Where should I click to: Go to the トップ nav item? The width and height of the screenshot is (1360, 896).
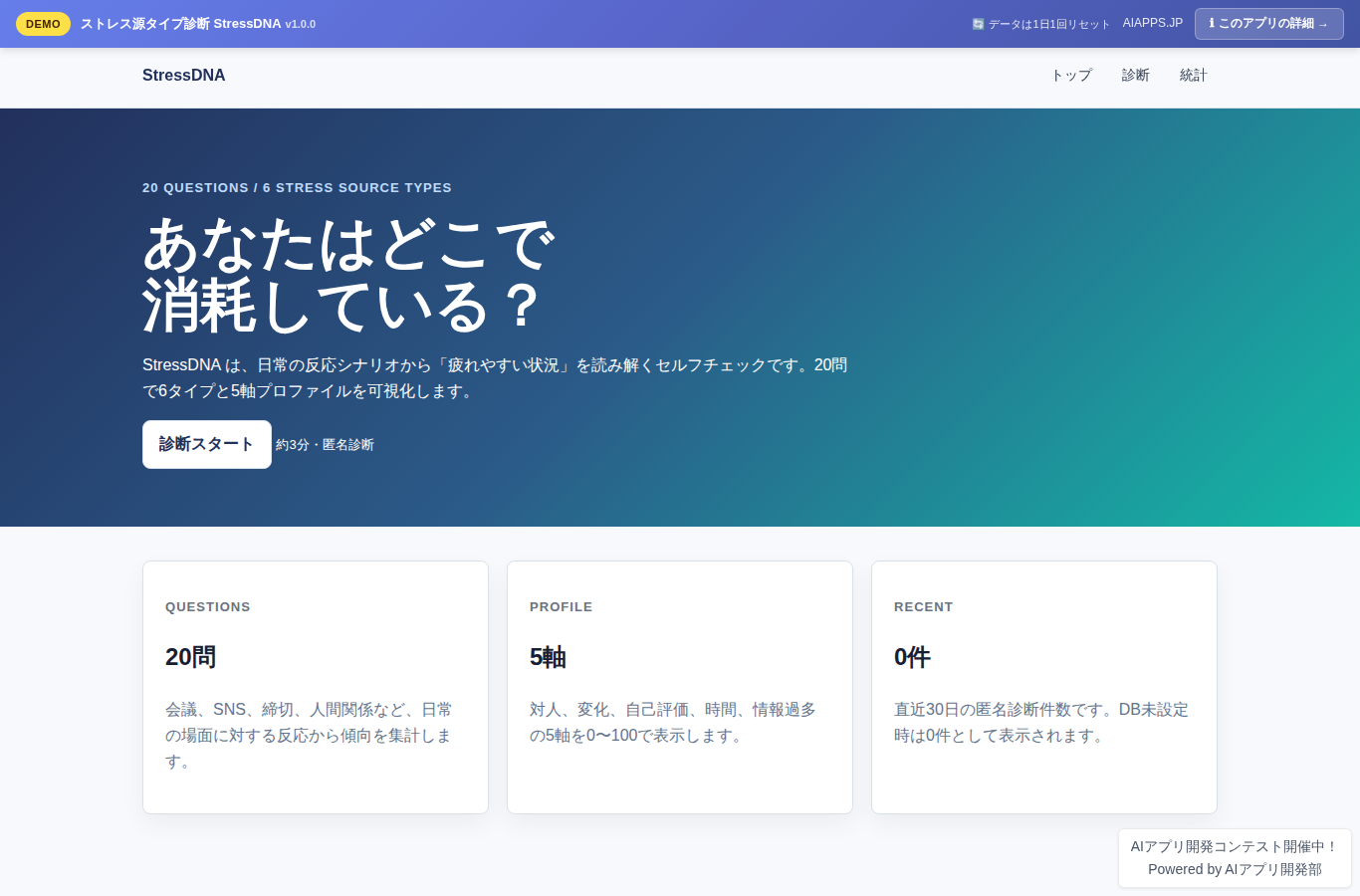point(1071,76)
